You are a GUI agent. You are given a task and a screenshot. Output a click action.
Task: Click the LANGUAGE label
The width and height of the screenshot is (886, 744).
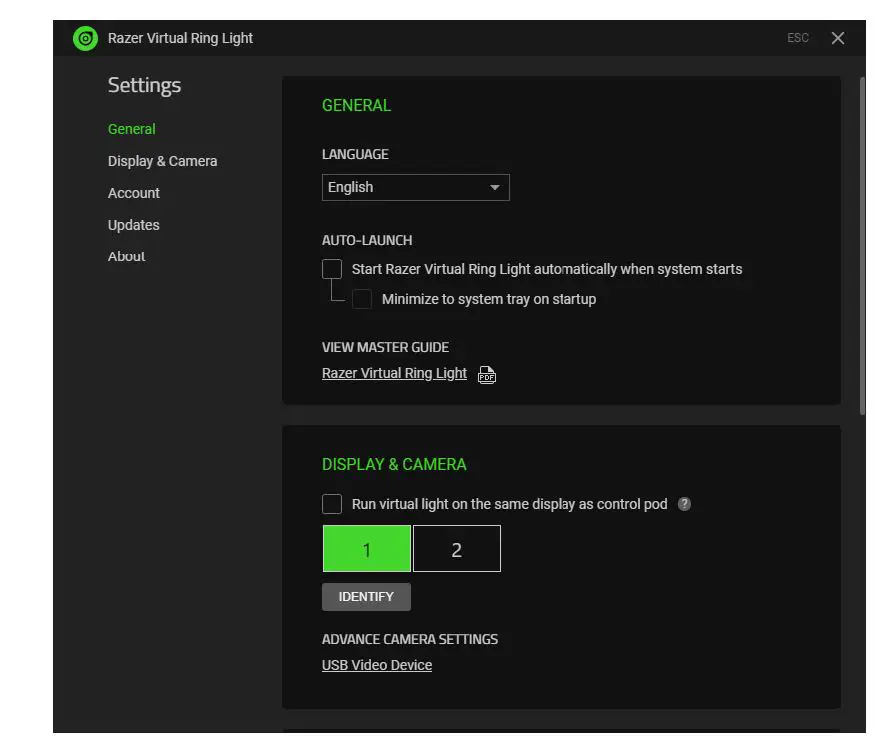point(355,154)
